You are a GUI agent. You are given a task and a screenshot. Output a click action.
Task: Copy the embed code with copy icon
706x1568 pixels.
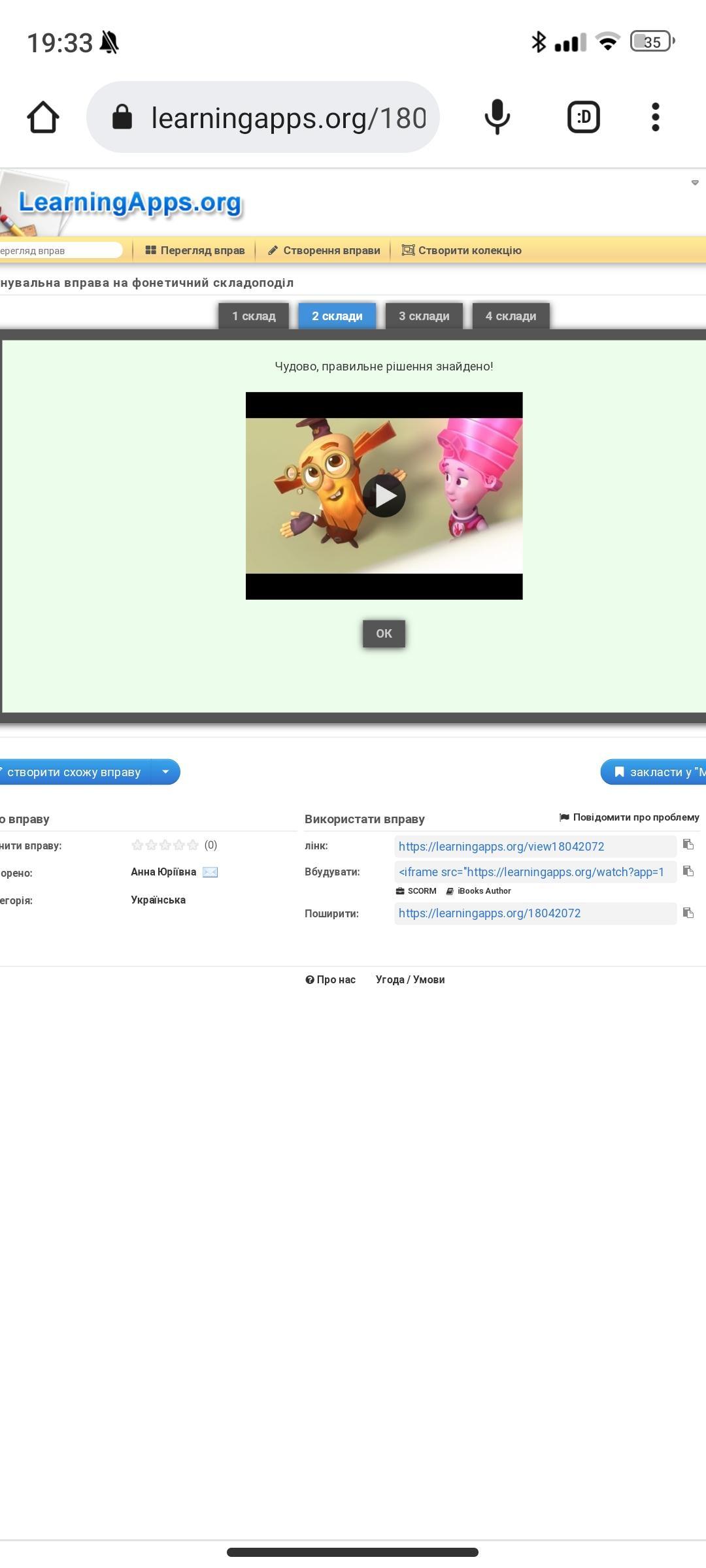pyautogui.click(x=688, y=871)
